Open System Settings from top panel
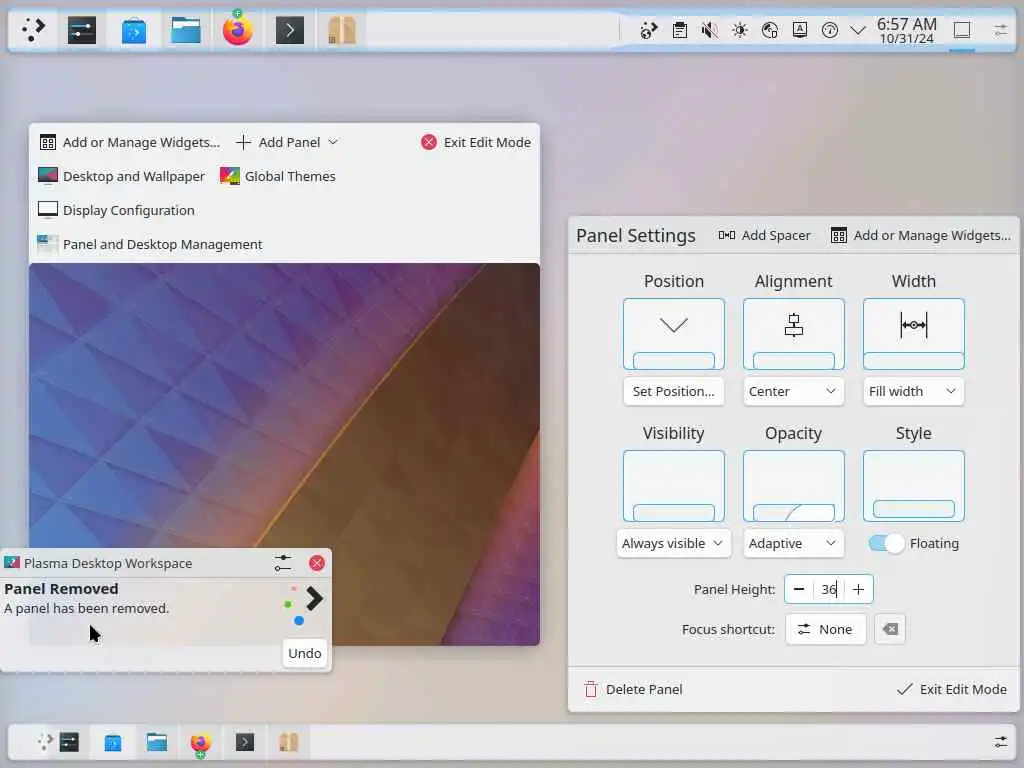 pyautogui.click(x=82, y=30)
